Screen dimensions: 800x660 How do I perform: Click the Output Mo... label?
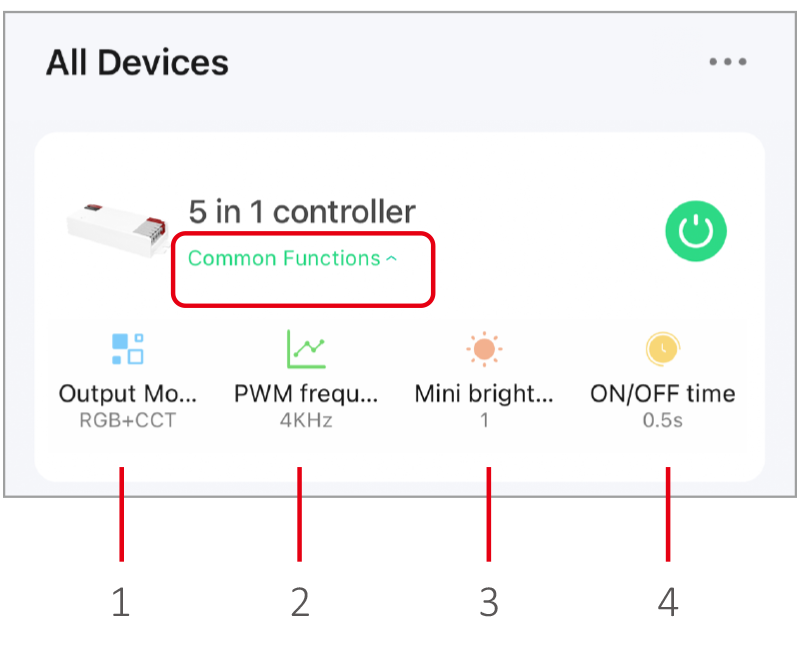[x=128, y=394]
